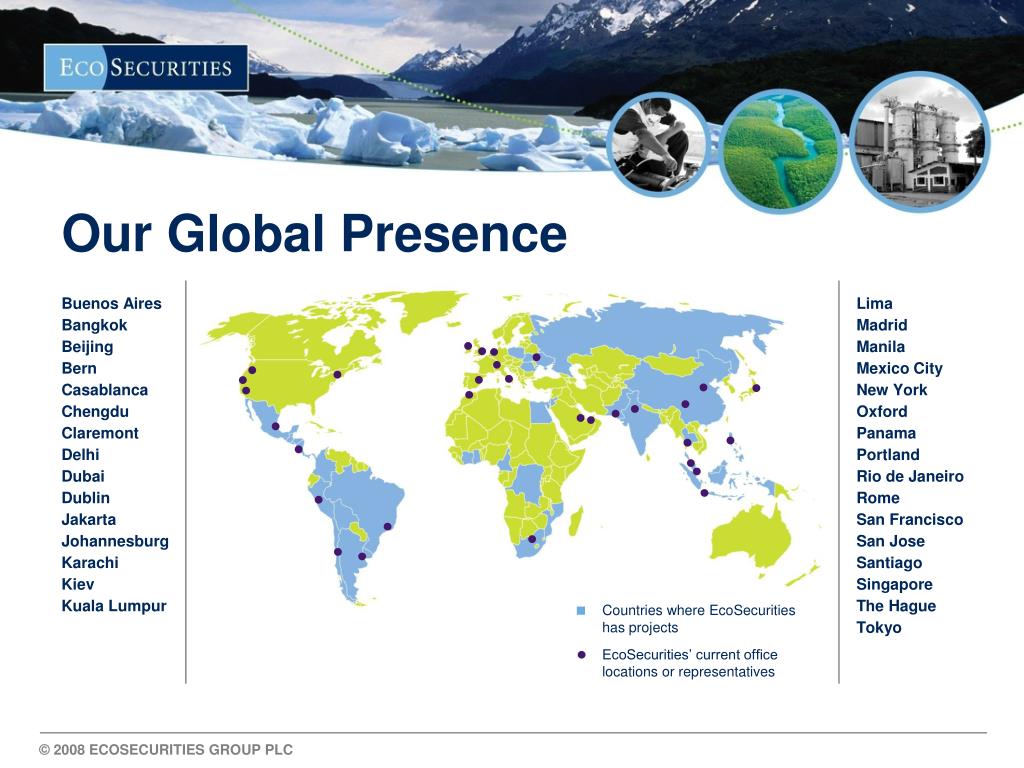Select 'Portland' in the right city list
Image resolution: width=1024 pixels, height=768 pixels.
pos(888,455)
